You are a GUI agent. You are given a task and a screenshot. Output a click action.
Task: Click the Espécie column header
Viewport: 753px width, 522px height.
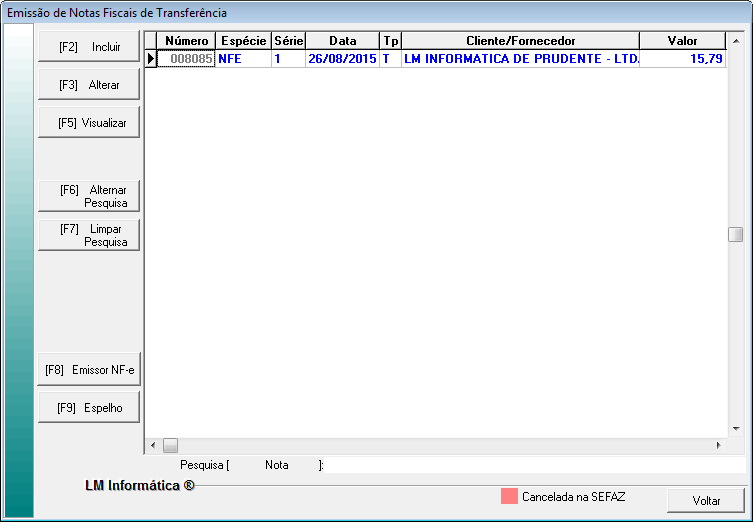243,41
